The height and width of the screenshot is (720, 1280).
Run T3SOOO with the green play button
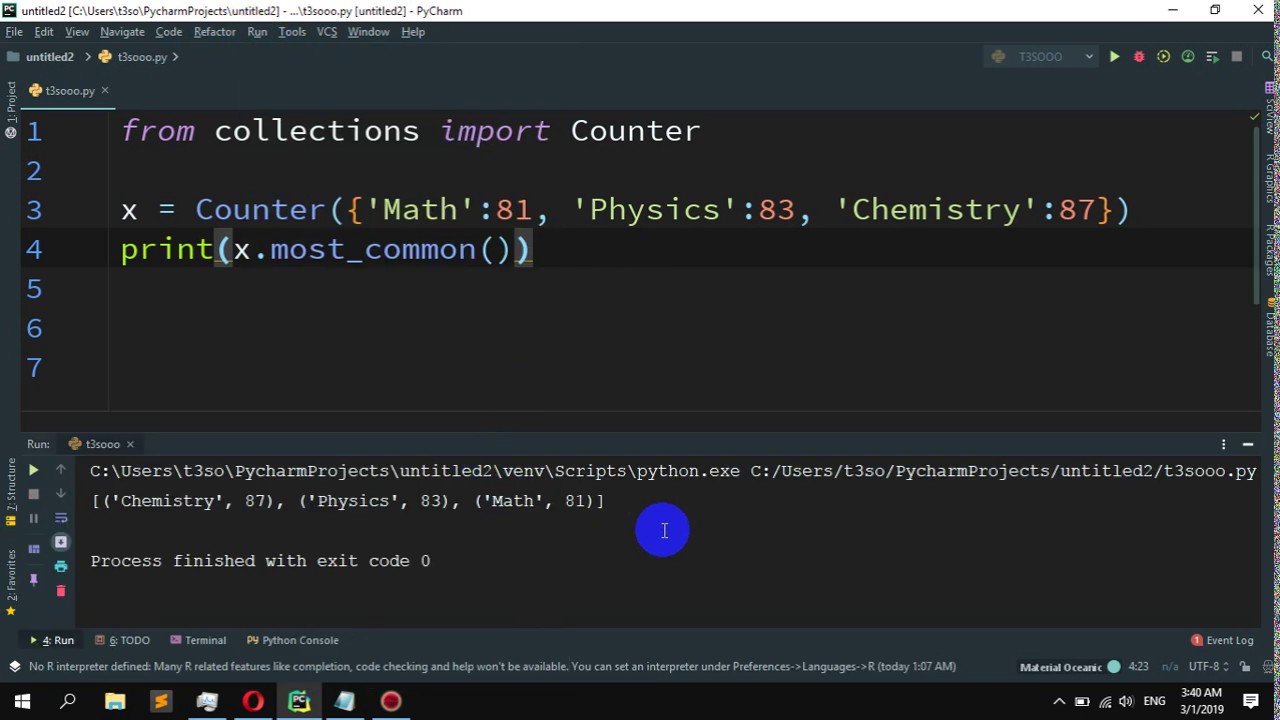[x=1114, y=57]
